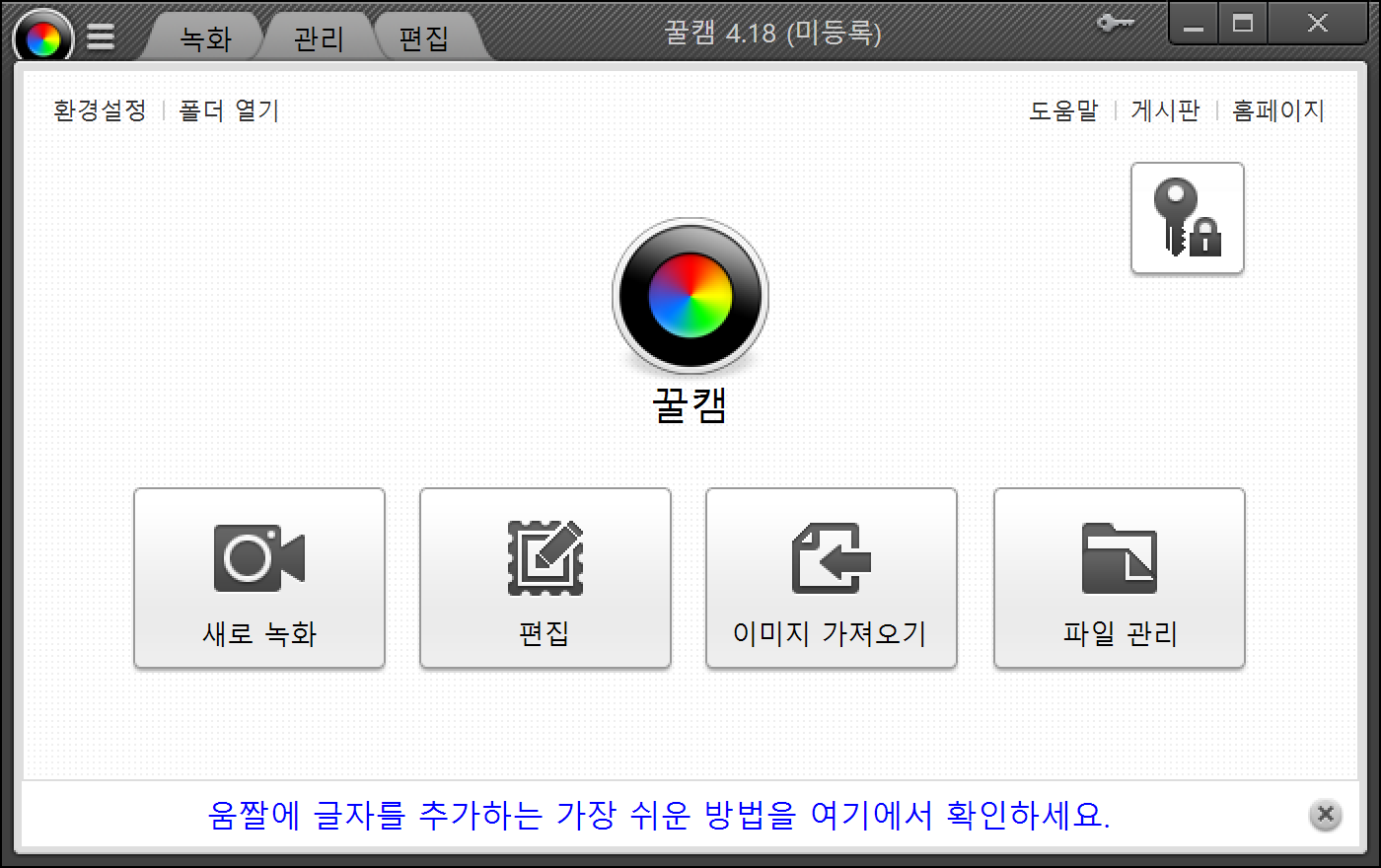Open the 편집 edit button
The image size is (1381, 868).
[545, 578]
